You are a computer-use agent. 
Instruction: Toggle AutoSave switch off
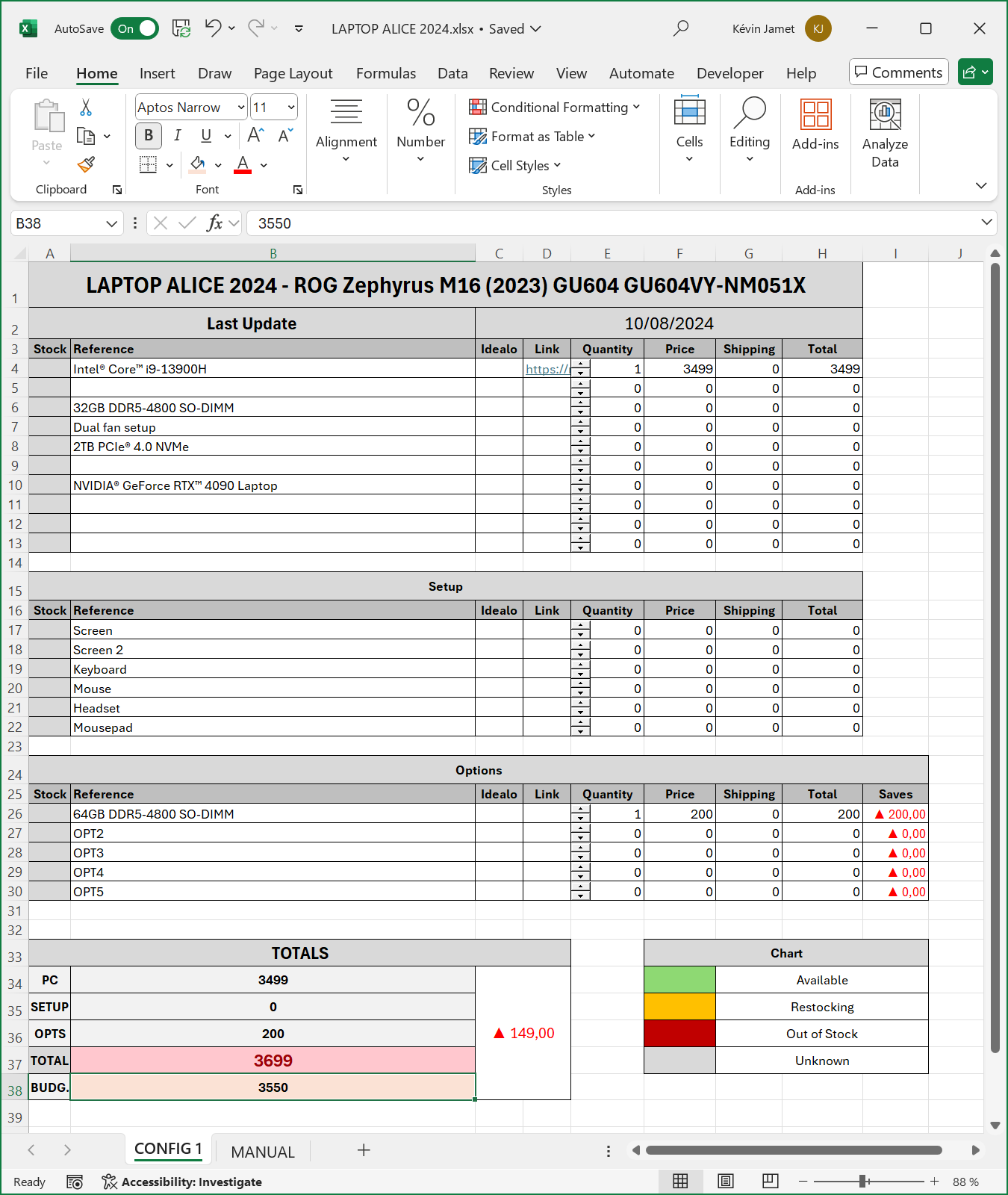pyautogui.click(x=135, y=28)
